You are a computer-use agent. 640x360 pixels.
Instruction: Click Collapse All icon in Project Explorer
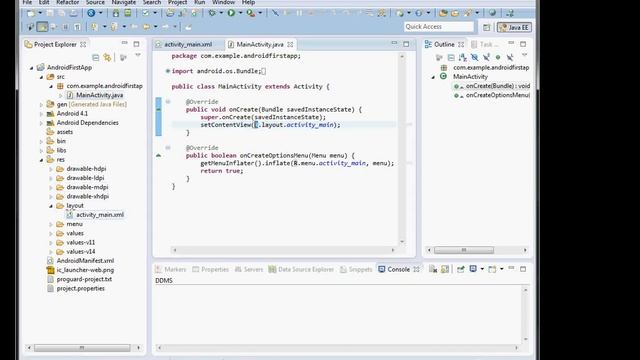96,58
